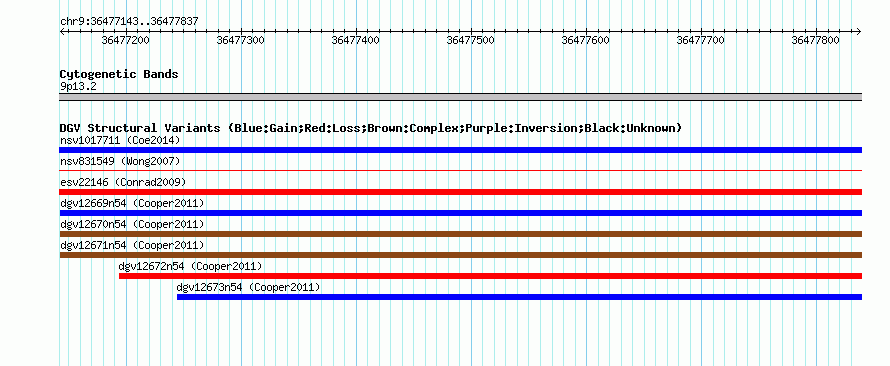The width and height of the screenshot is (890, 366).
Task: Open variant label esv22146 (Conrad2009)
Action: click(123, 182)
